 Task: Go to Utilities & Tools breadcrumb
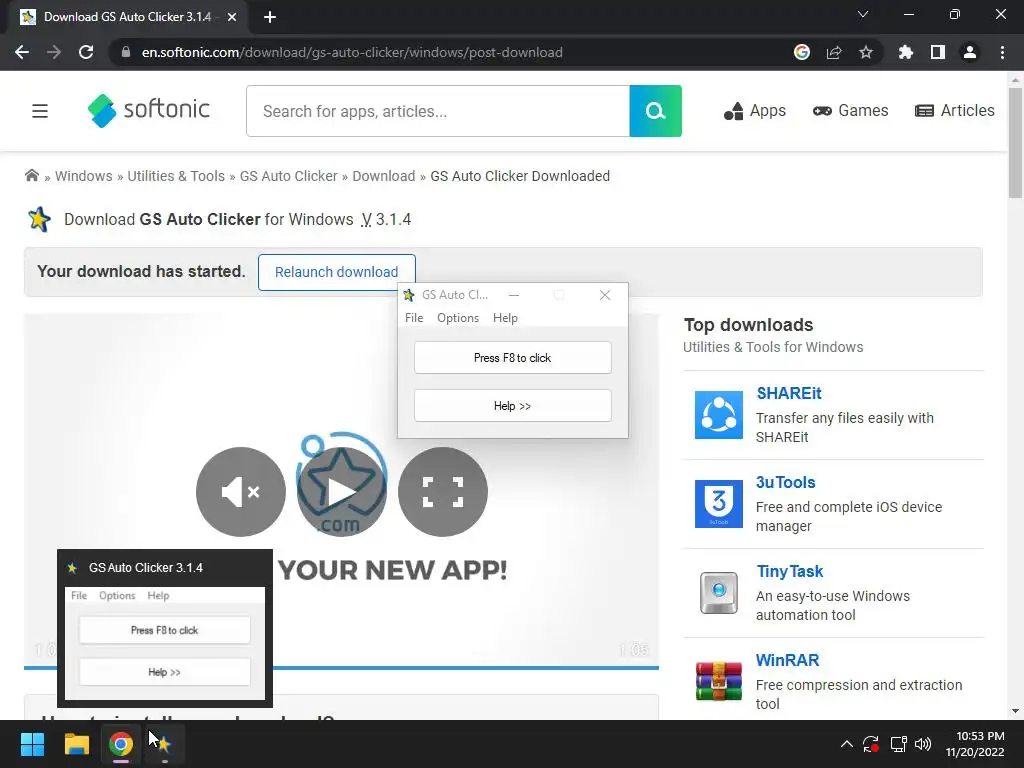(176, 176)
